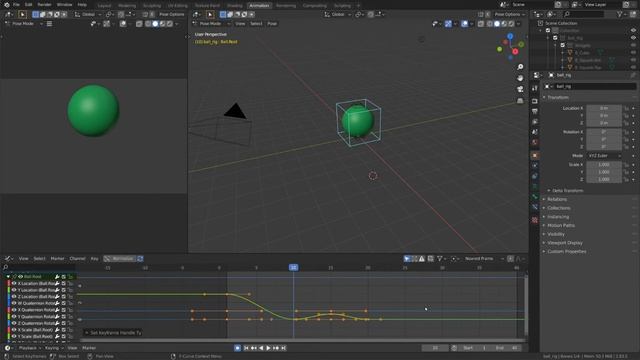Open the Bone Constraints properties tab
Viewport: 640px width, 360px height.
(535, 207)
